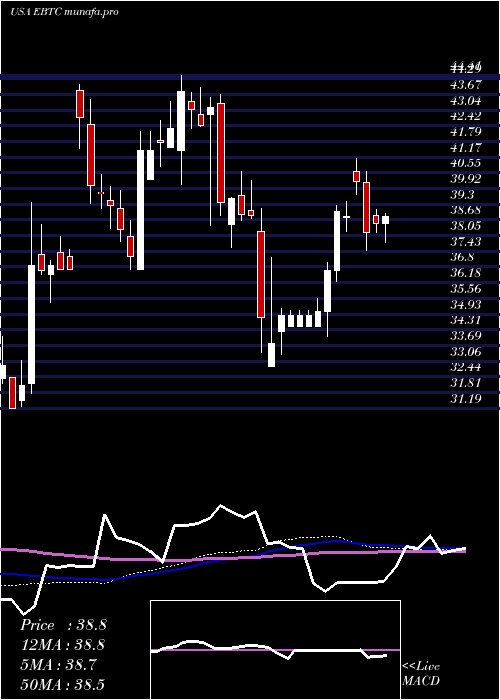Select the 31.19 price axis label
The height and width of the screenshot is (700, 500).
466,399
